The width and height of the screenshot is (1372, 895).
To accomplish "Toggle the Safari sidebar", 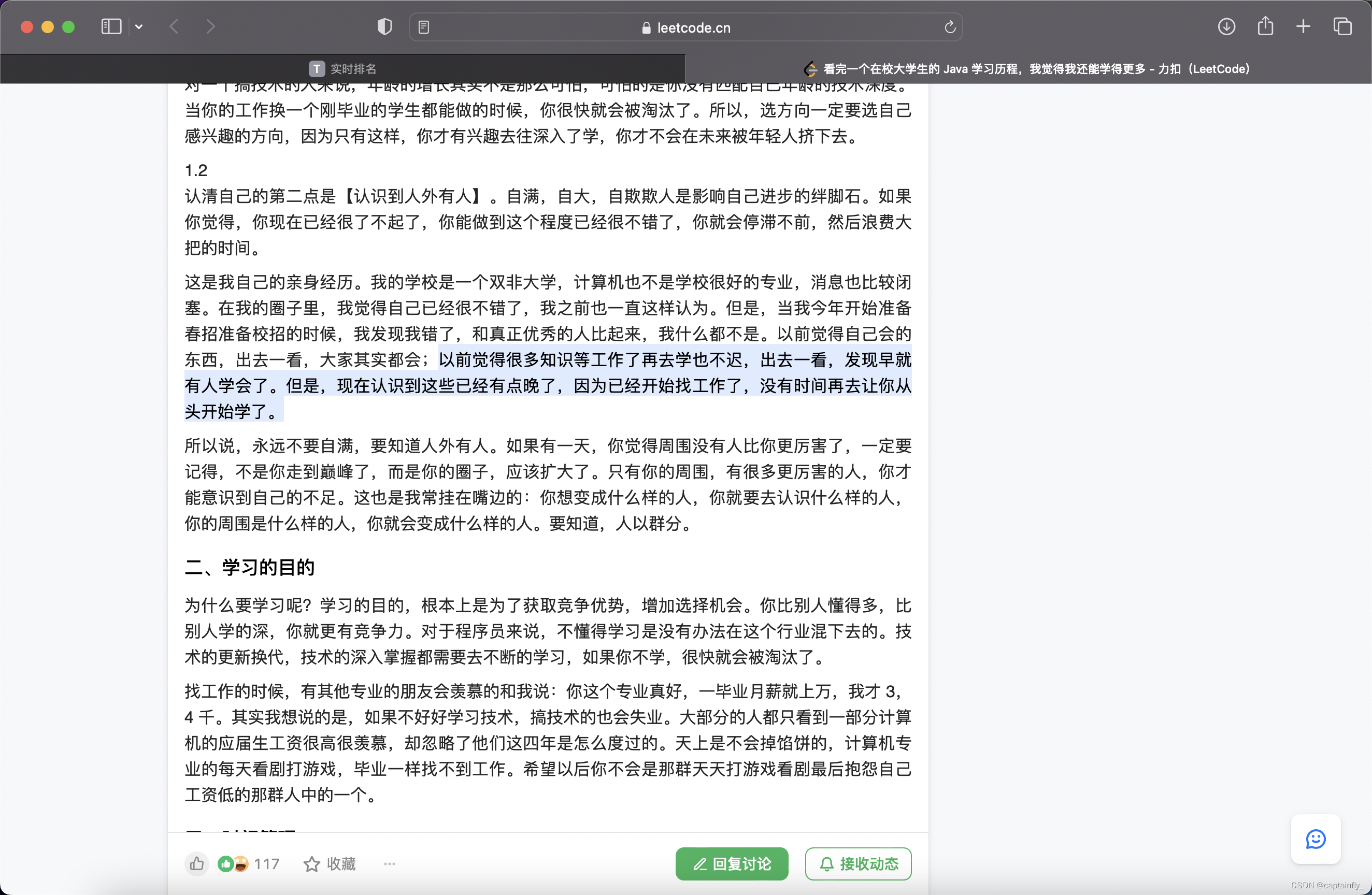I will pyautogui.click(x=111, y=26).
